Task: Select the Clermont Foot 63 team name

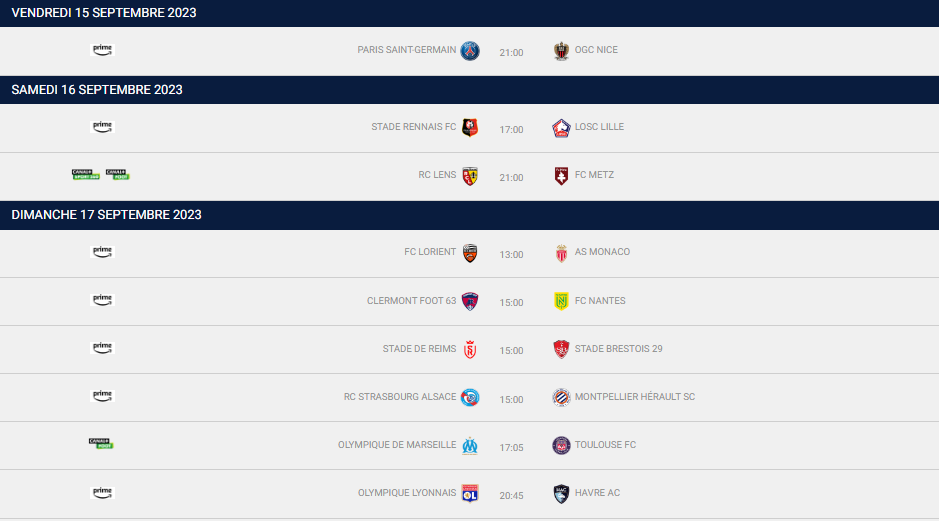Action: point(411,301)
